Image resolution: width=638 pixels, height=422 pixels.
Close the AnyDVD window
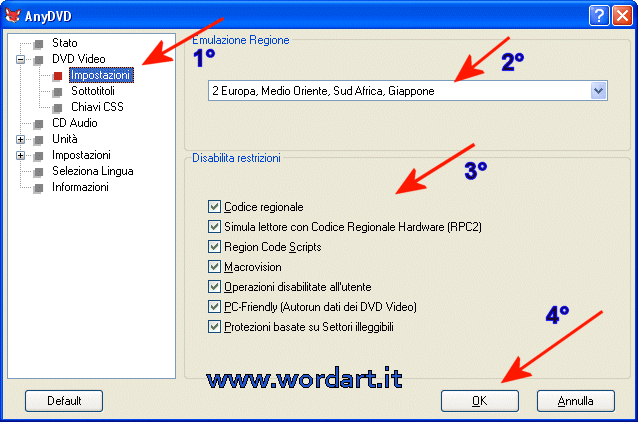[622, 15]
